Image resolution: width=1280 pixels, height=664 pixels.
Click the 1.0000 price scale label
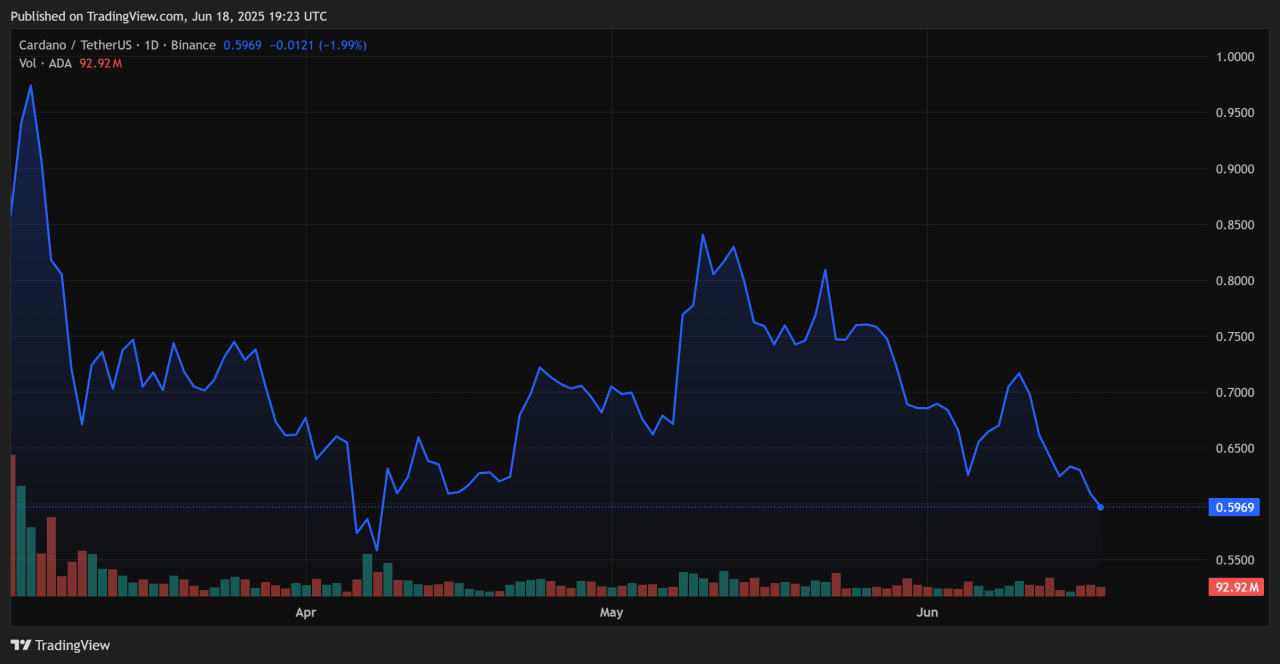click(1232, 57)
